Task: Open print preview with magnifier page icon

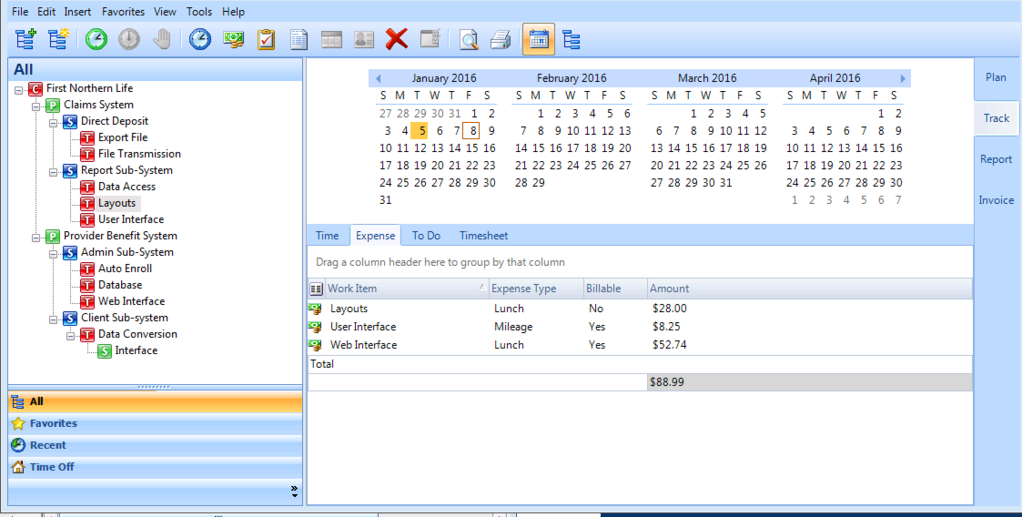Action: tap(468, 40)
